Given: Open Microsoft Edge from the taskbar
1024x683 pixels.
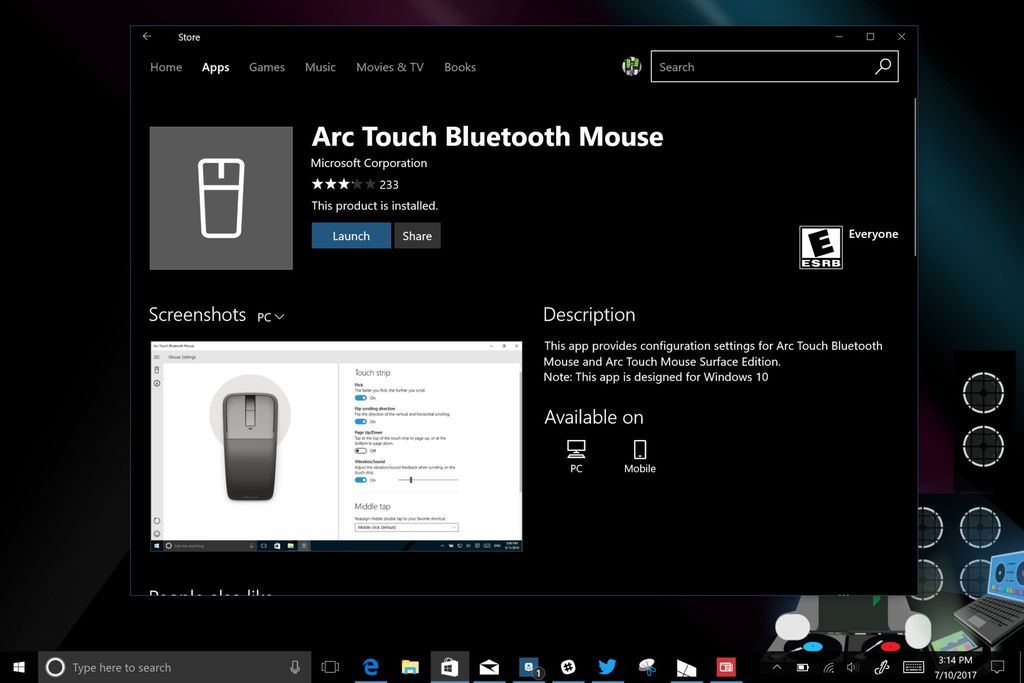Looking at the screenshot, I should [x=371, y=667].
